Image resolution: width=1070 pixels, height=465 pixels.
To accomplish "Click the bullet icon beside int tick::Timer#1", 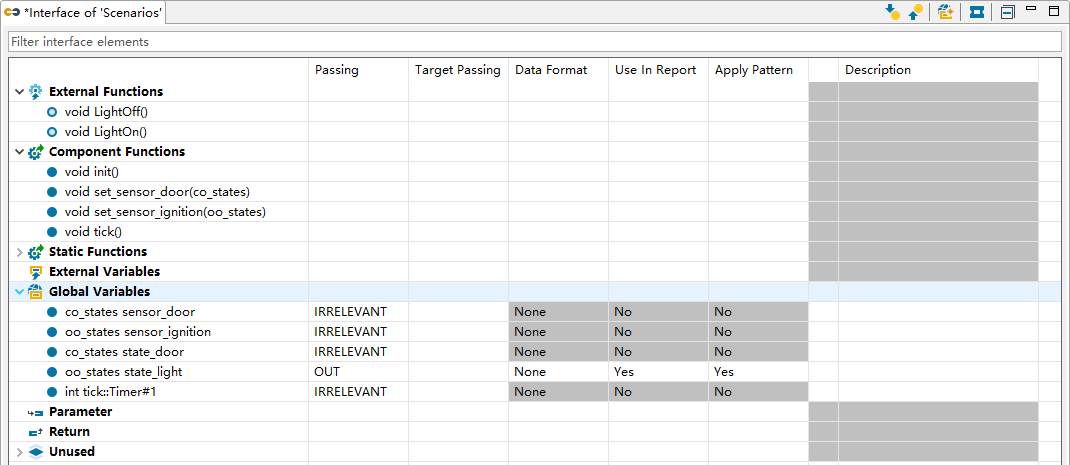I will (52, 392).
